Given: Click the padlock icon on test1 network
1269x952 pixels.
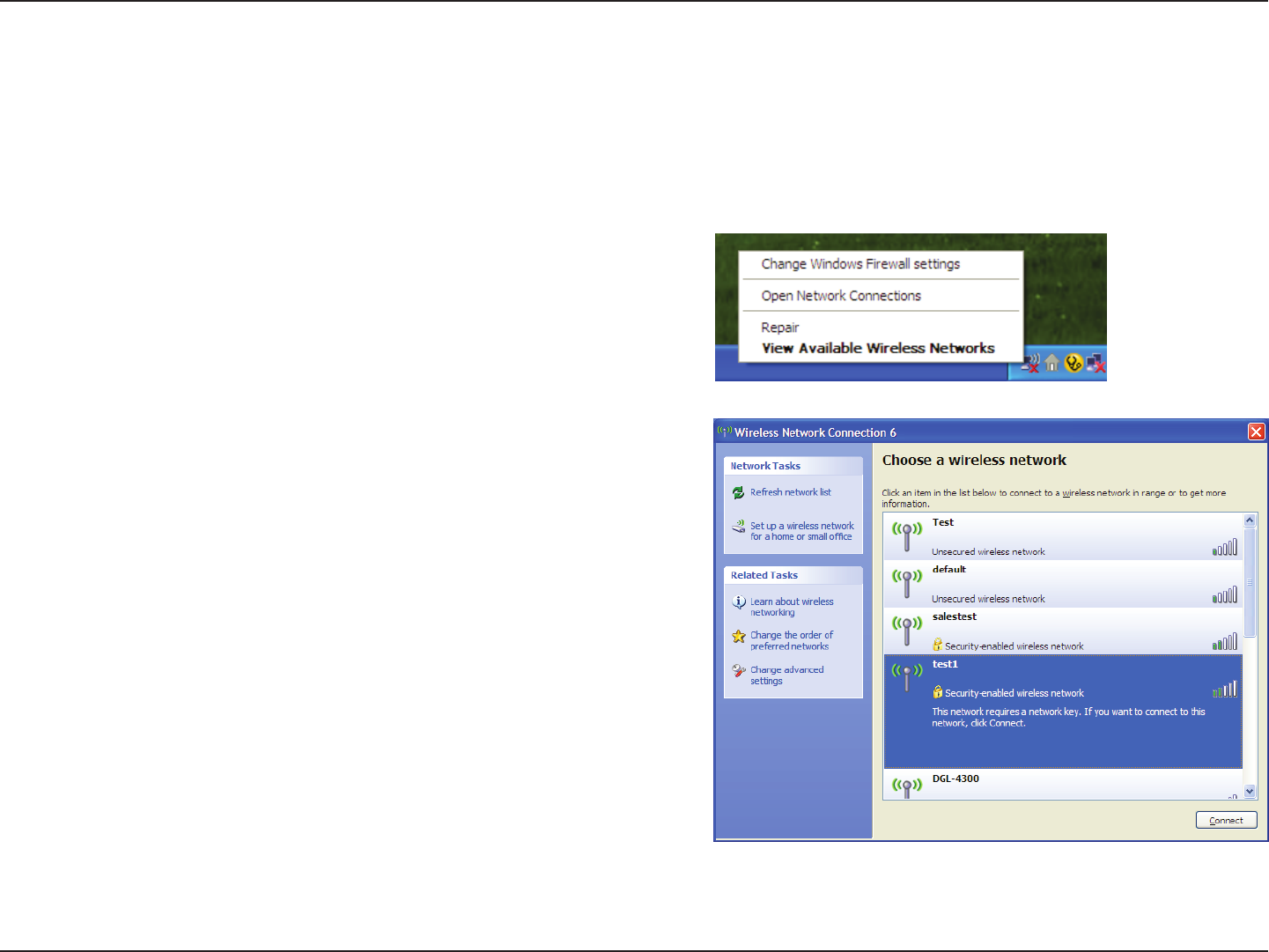Looking at the screenshot, I should pyautogui.click(x=938, y=692).
